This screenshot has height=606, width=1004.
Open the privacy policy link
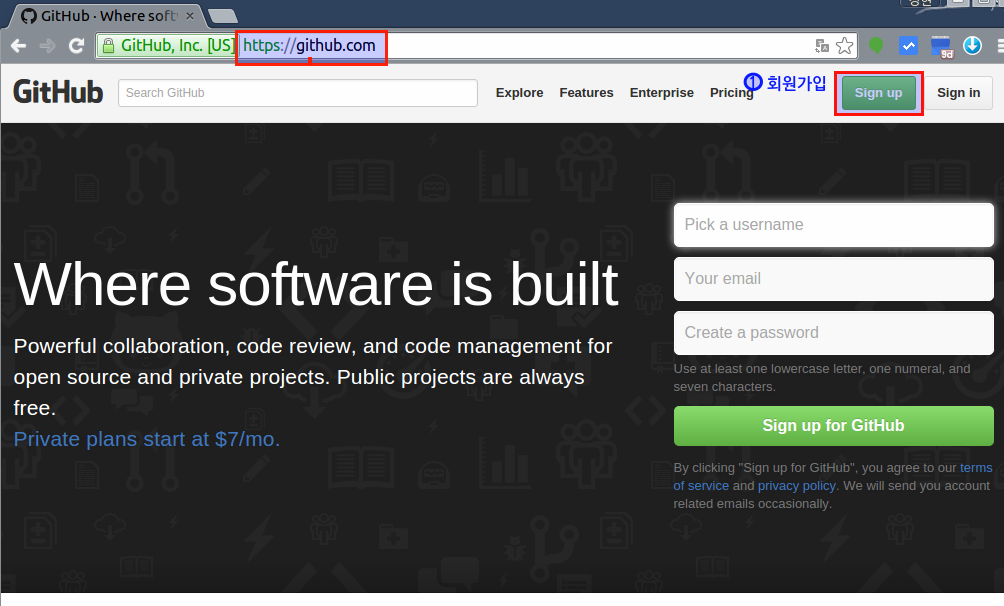[x=797, y=486]
